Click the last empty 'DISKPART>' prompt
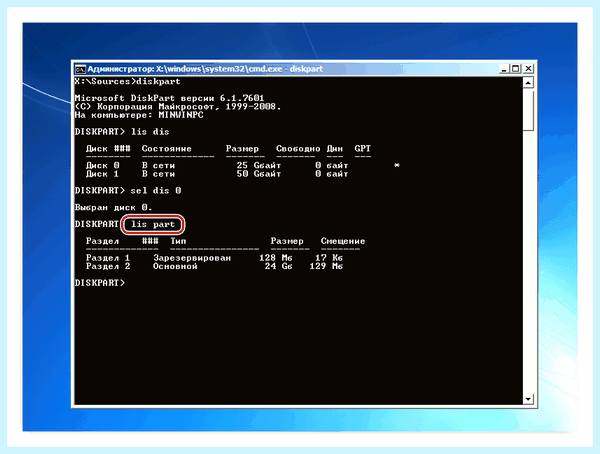Viewport: 600px width, 454px height. 100,283
